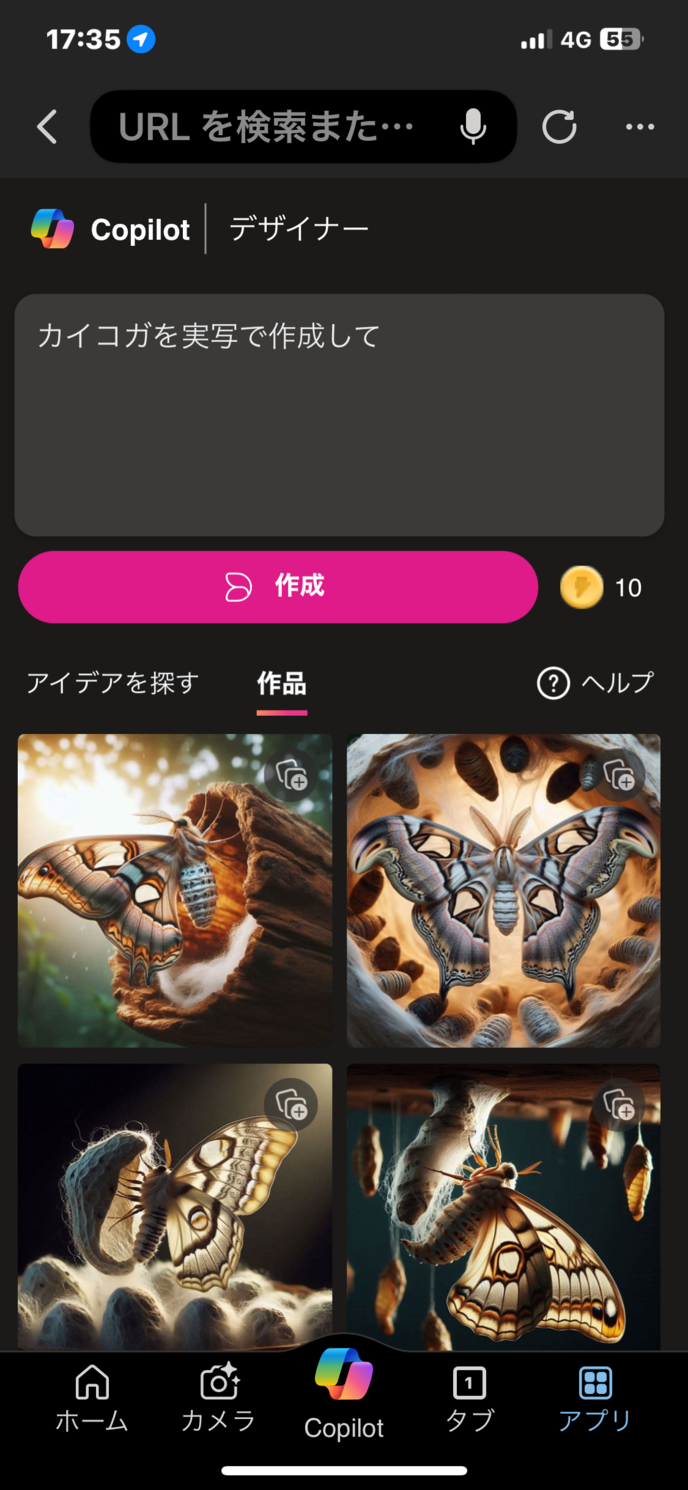Image resolution: width=688 pixels, height=1490 pixels.
Task: Open the three-dot more options menu
Action: pyautogui.click(x=640, y=127)
